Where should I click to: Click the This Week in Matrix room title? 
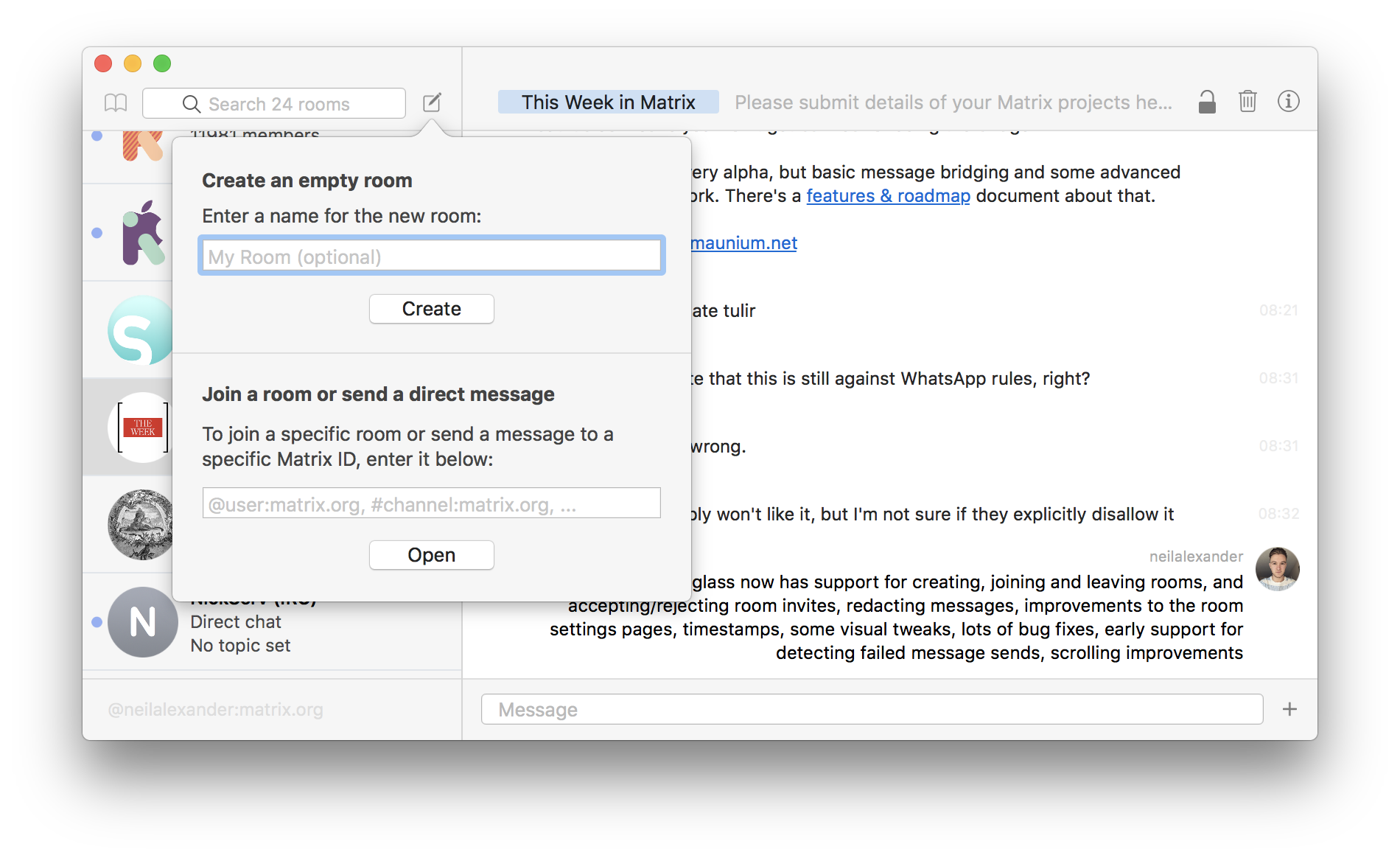pyautogui.click(x=608, y=102)
